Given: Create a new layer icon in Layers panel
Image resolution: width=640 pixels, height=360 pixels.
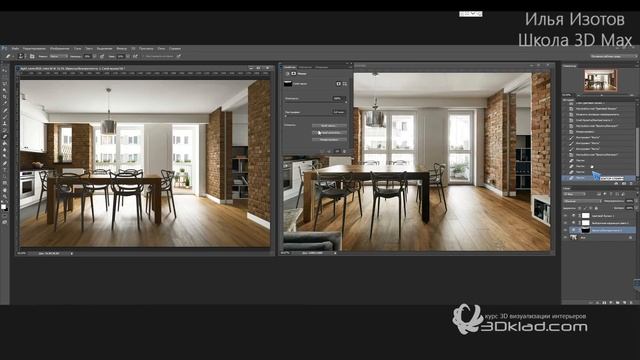Looking at the screenshot, I should pos(624,302).
